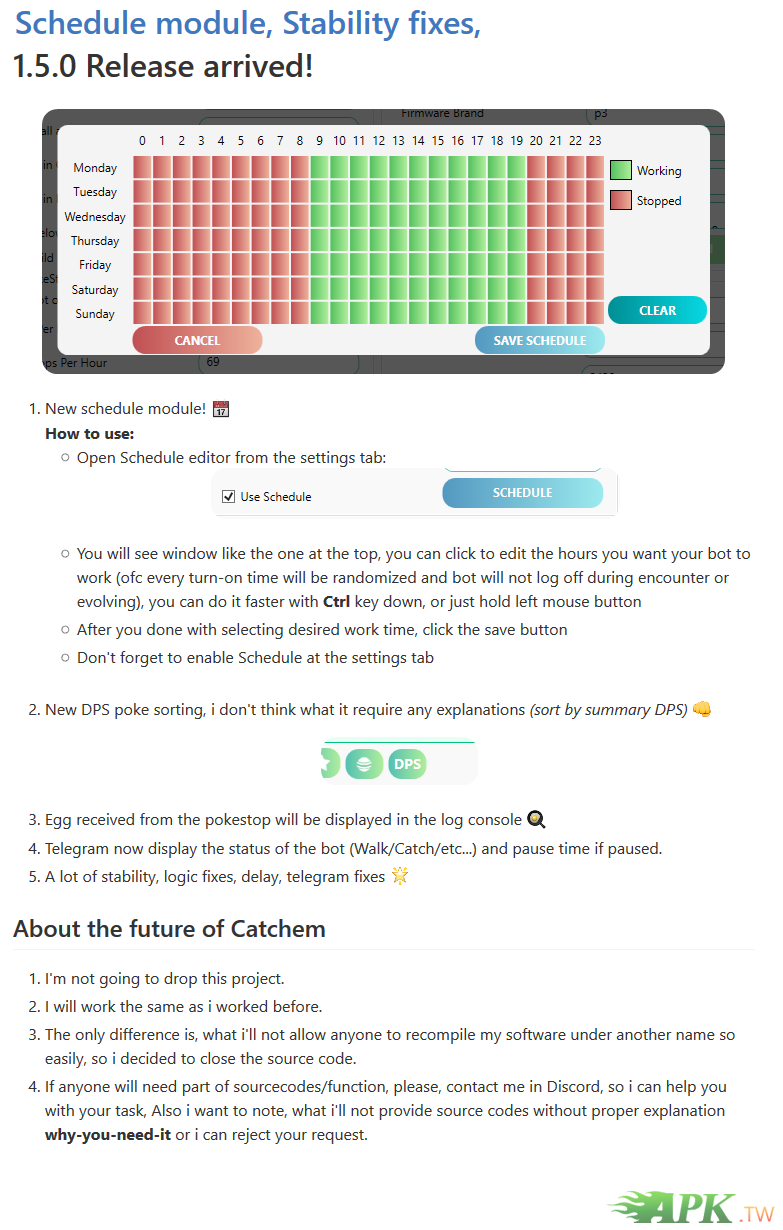Image resolution: width=783 pixels, height=1230 pixels.
Task: Click the sparkle emoji after 'telegram fixes'
Action: click(x=400, y=877)
